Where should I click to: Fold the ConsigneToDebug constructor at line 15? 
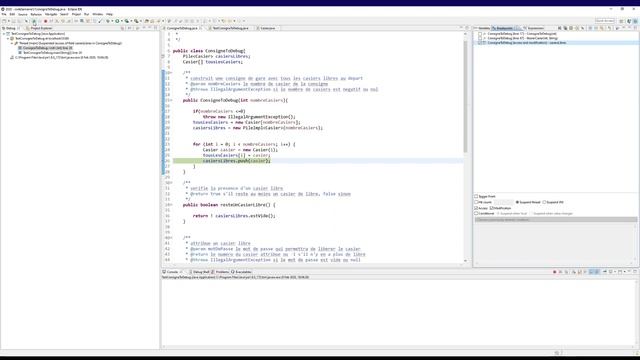[171, 100]
